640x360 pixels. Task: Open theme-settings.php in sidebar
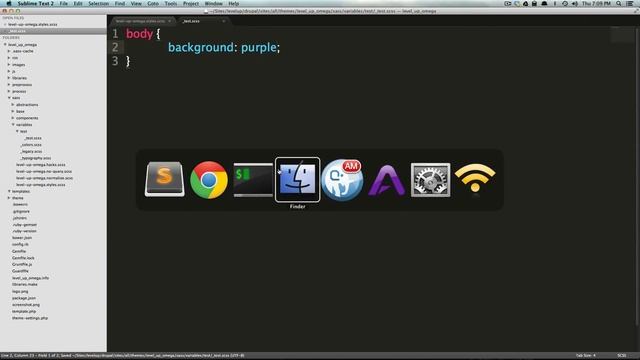tap(30, 318)
